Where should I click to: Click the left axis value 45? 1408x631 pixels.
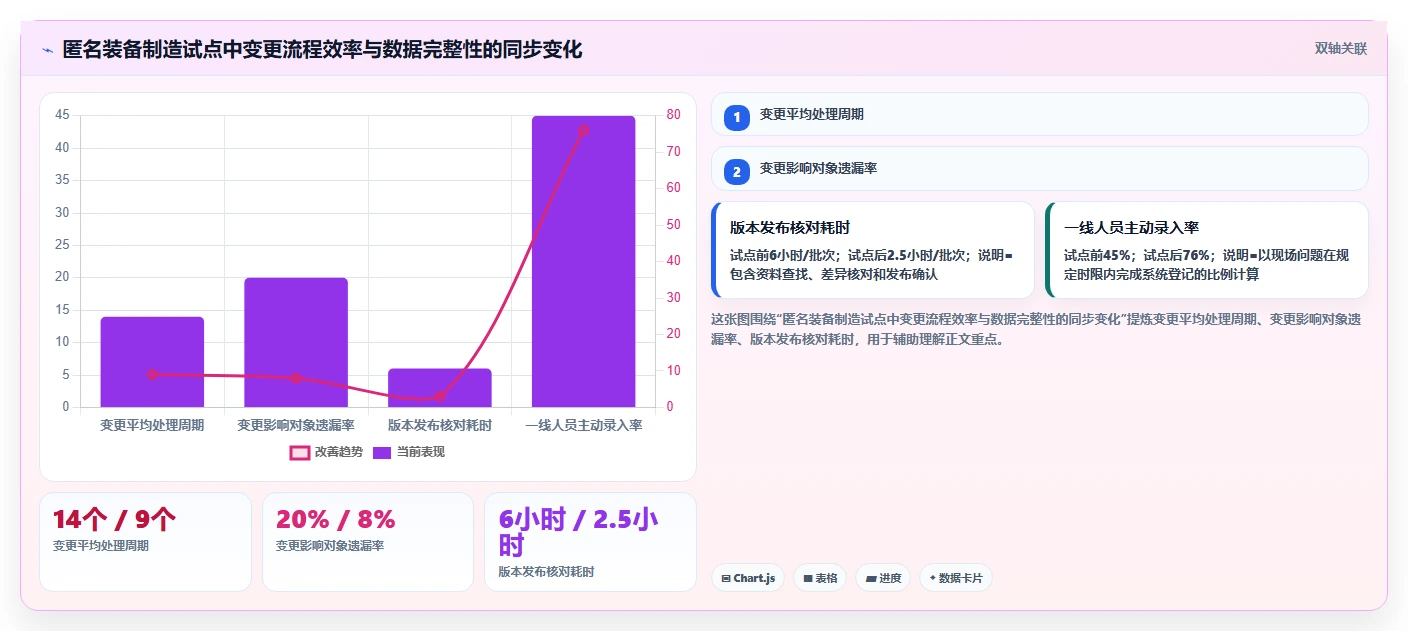click(62, 115)
